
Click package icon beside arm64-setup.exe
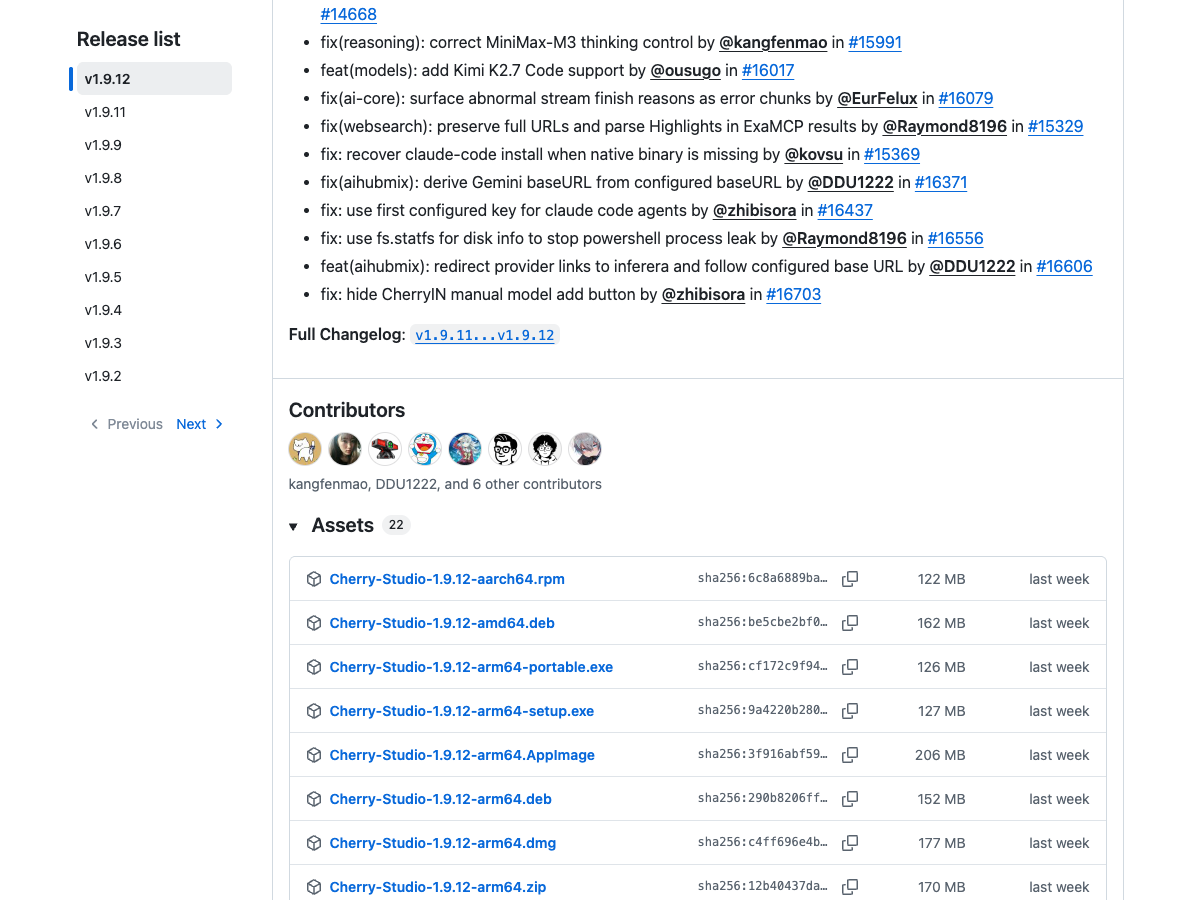pos(314,711)
